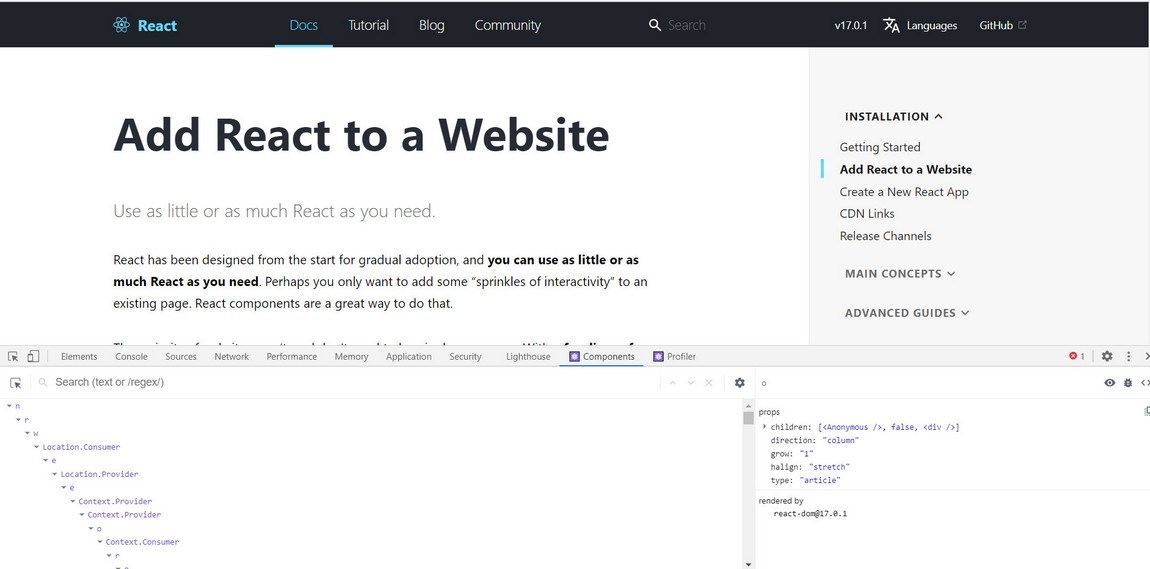
Task: Activate DevTools inspect element cursor icon
Action: [13, 356]
